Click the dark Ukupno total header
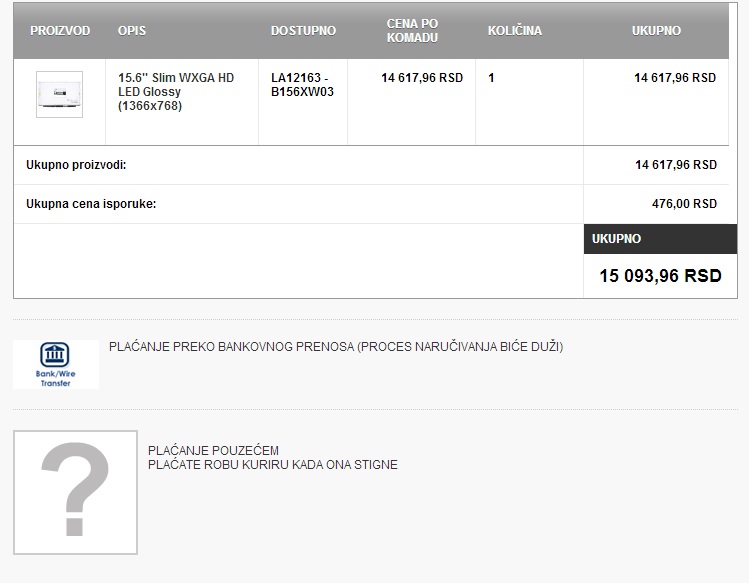Viewport: 749px width, 583px height. pos(661,239)
